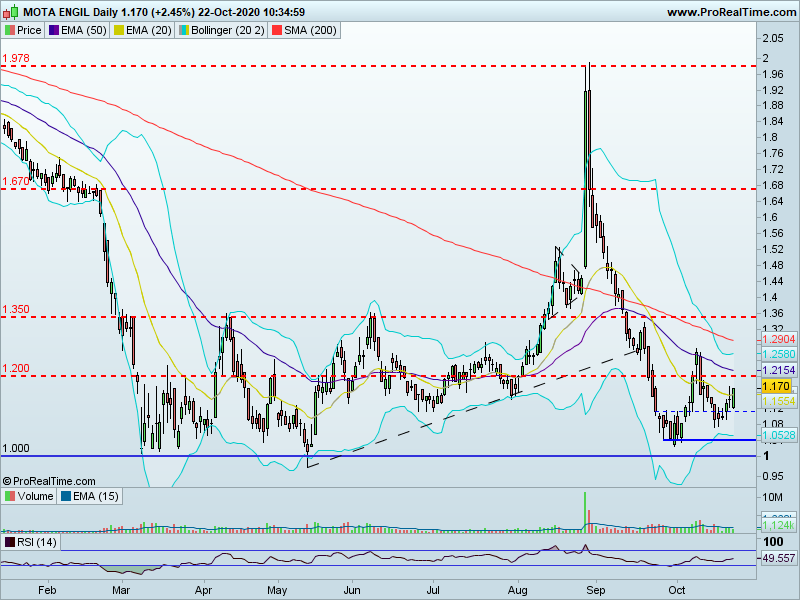
Task: Click the tall green volume spike bar
Action: click(x=585, y=512)
